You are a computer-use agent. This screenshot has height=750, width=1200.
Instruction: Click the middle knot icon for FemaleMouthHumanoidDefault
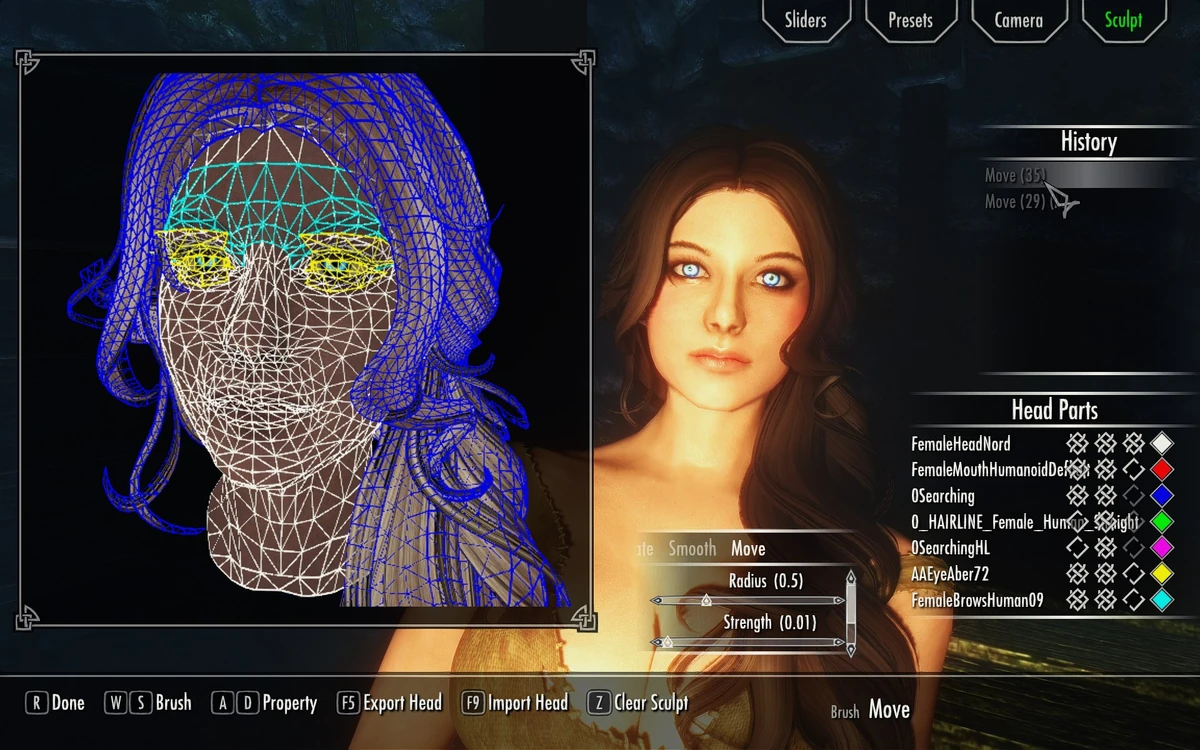pos(1106,468)
